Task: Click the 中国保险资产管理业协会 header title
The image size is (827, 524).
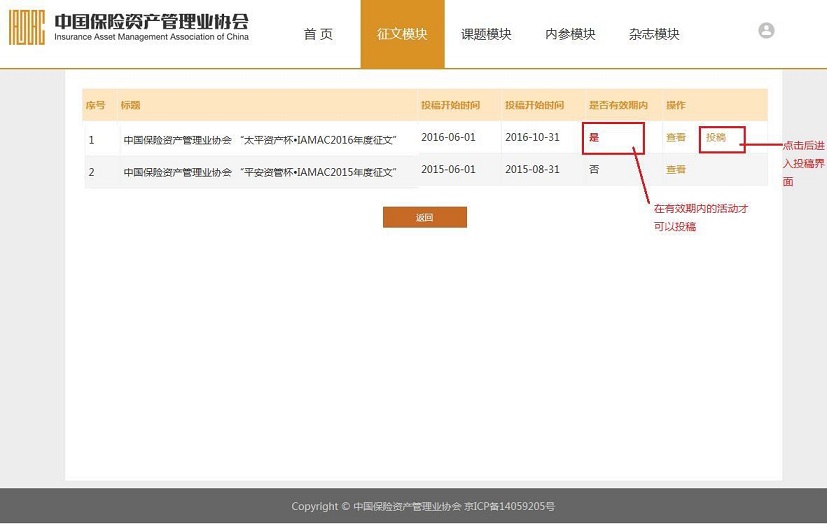Action: tap(151, 22)
